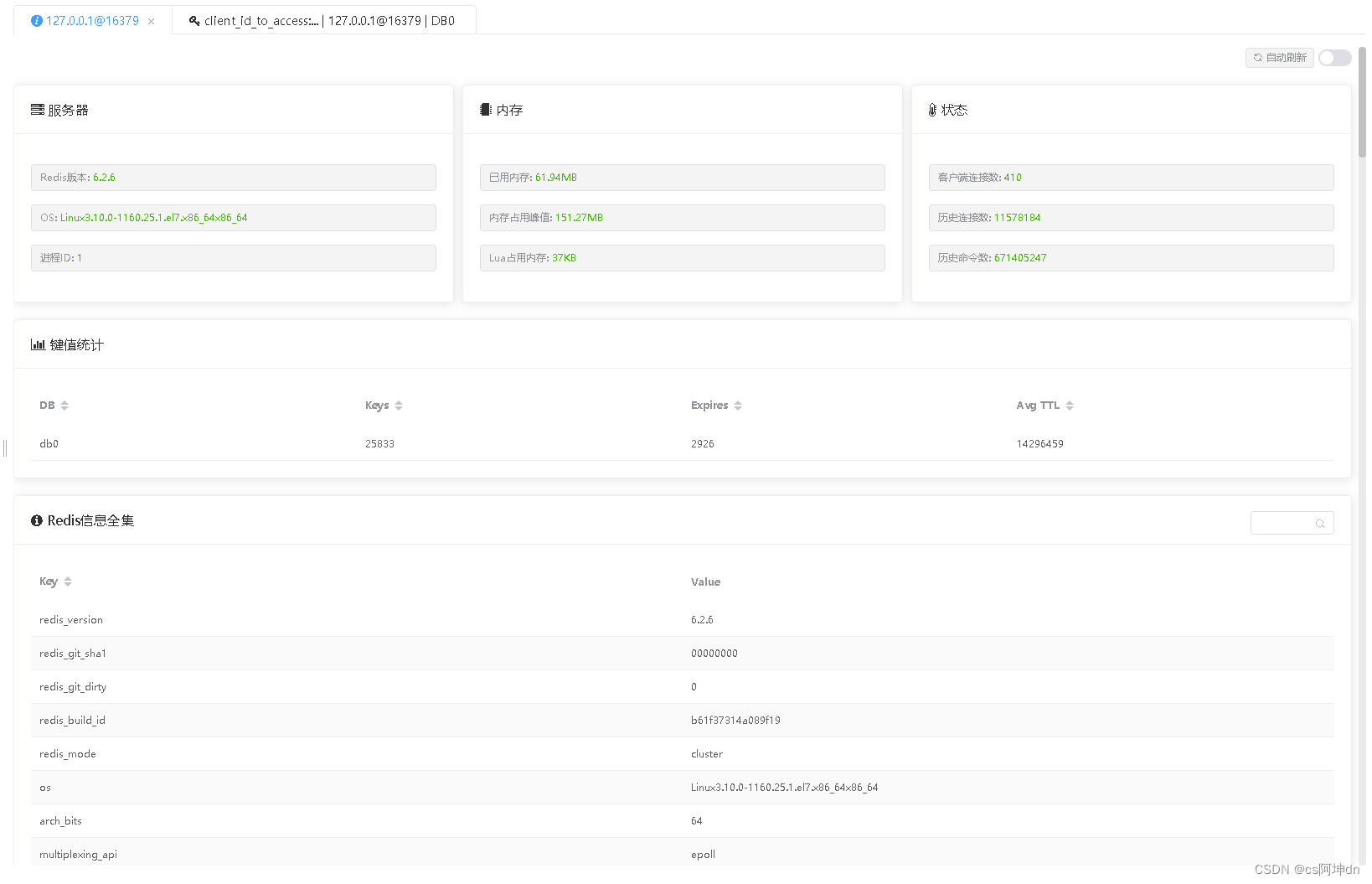
Task: Select the OS: Linux 3.10.0 field
Action: (x=234, y=218)
